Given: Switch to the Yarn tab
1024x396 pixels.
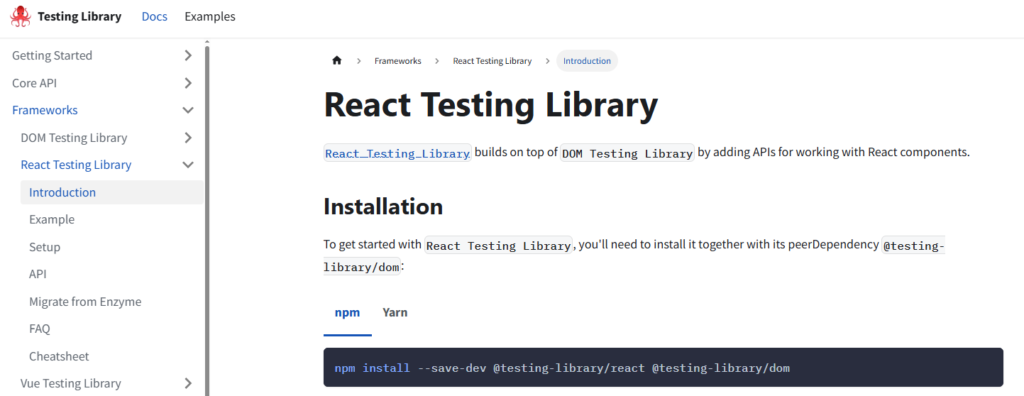Looking at the screenshot, I should point(395,312).
